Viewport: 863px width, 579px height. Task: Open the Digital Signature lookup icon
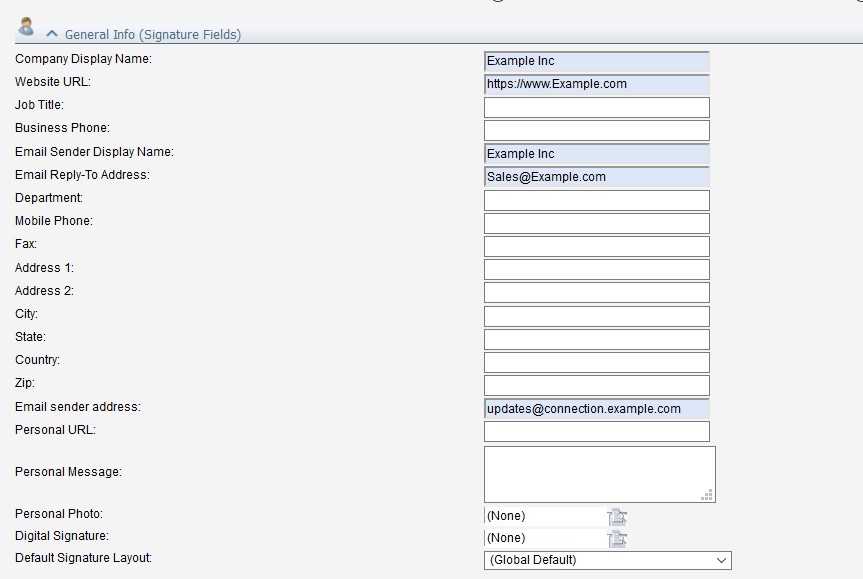[x=617, y=539]
